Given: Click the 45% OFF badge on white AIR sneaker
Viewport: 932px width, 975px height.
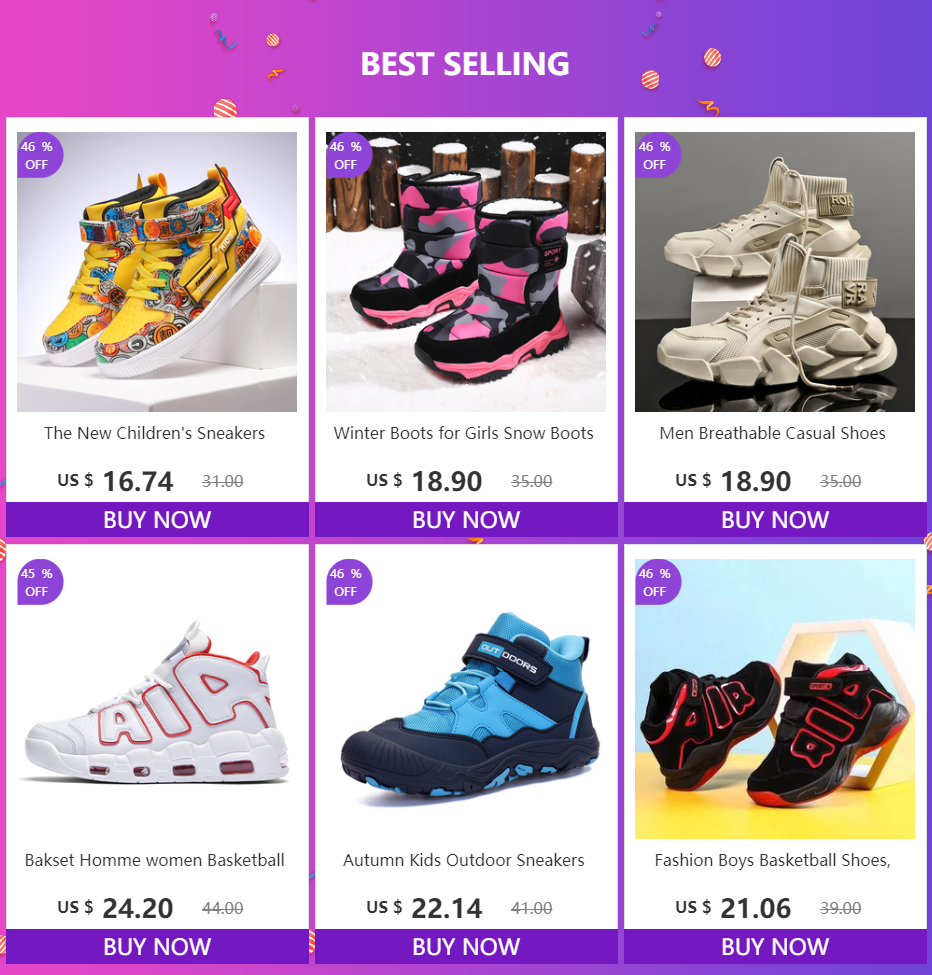Looking at the screenshot, I should click(x=40, y=582).
